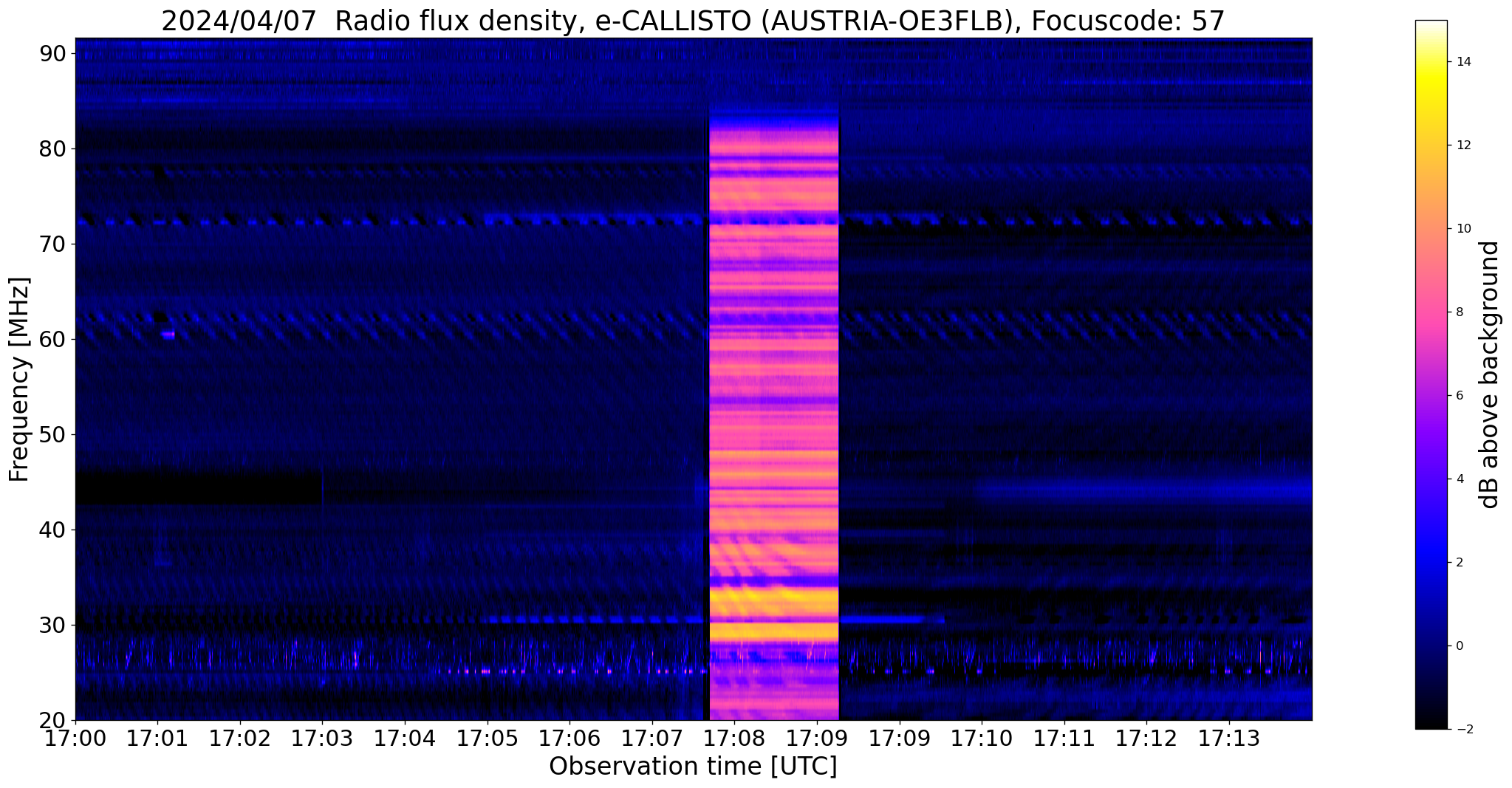This screenshot has height=788, width=1512.
Task: Click the 17:03 time tick label
Action: [322, 739]
